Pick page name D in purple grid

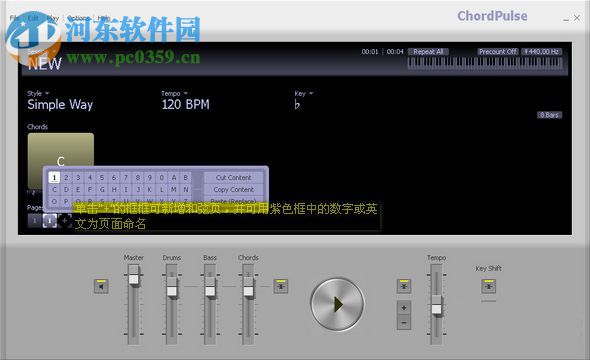point(66,190)
